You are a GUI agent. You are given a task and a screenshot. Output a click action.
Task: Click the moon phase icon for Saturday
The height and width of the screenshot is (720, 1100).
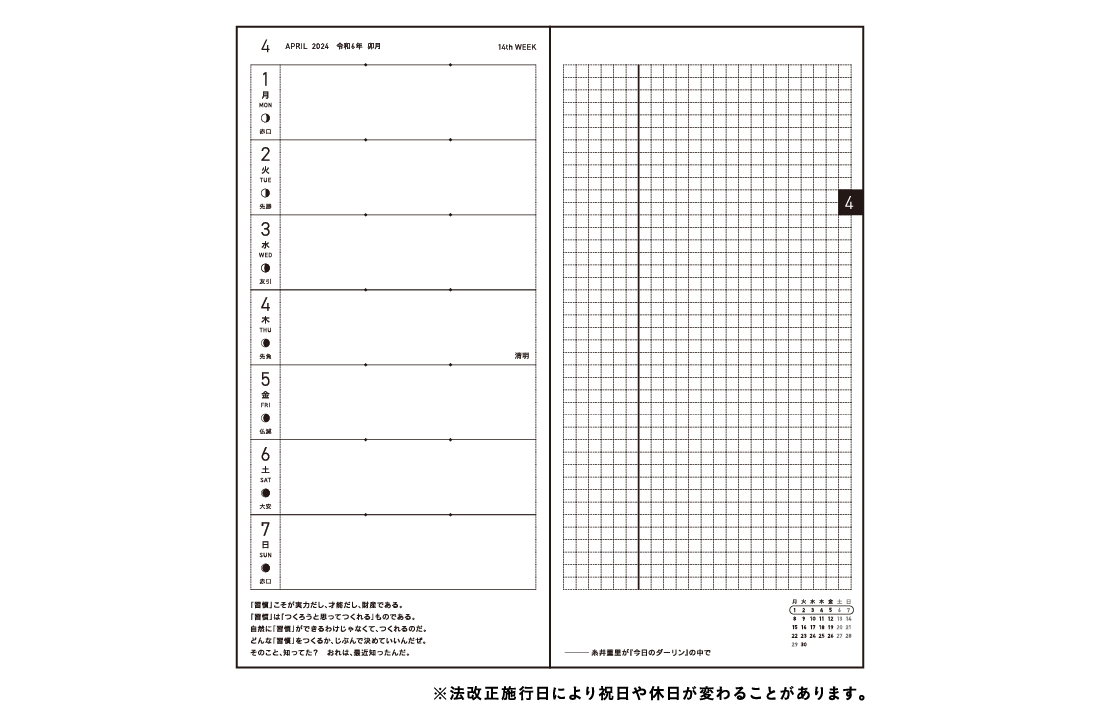point(265,493)
